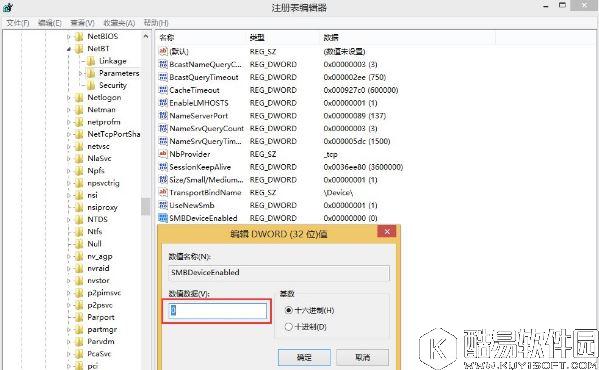Click DWORD icon next to NameSrvQueryCount
This screenshot has height=370, width=599.
pyautogui.click(x=163, y=128)
